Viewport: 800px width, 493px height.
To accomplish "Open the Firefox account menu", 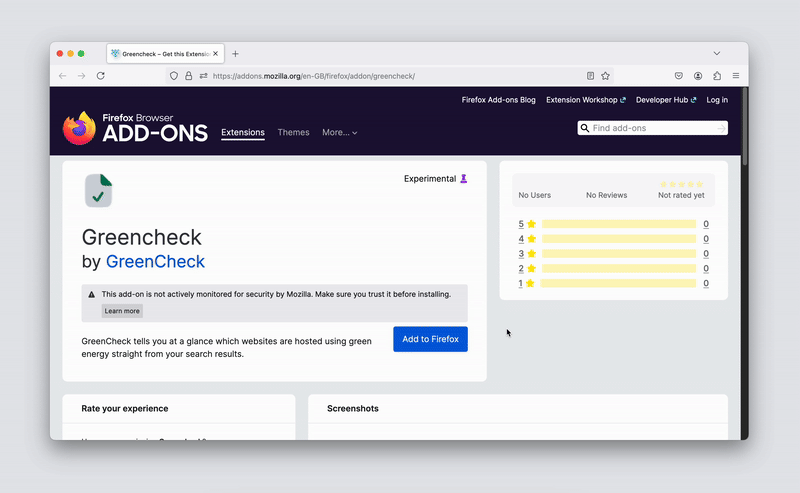I will point(698,76).
